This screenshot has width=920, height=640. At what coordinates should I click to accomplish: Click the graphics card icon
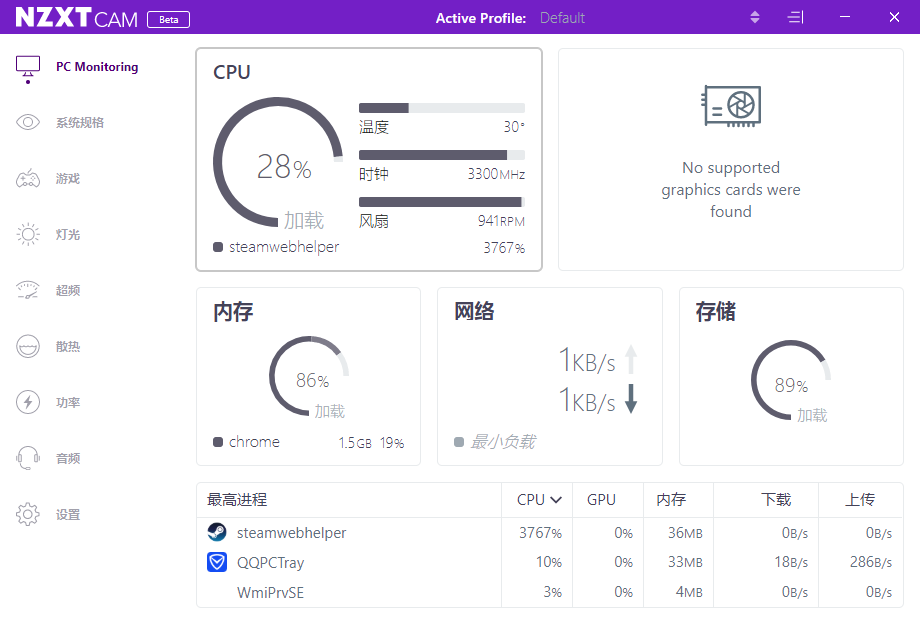731,106
